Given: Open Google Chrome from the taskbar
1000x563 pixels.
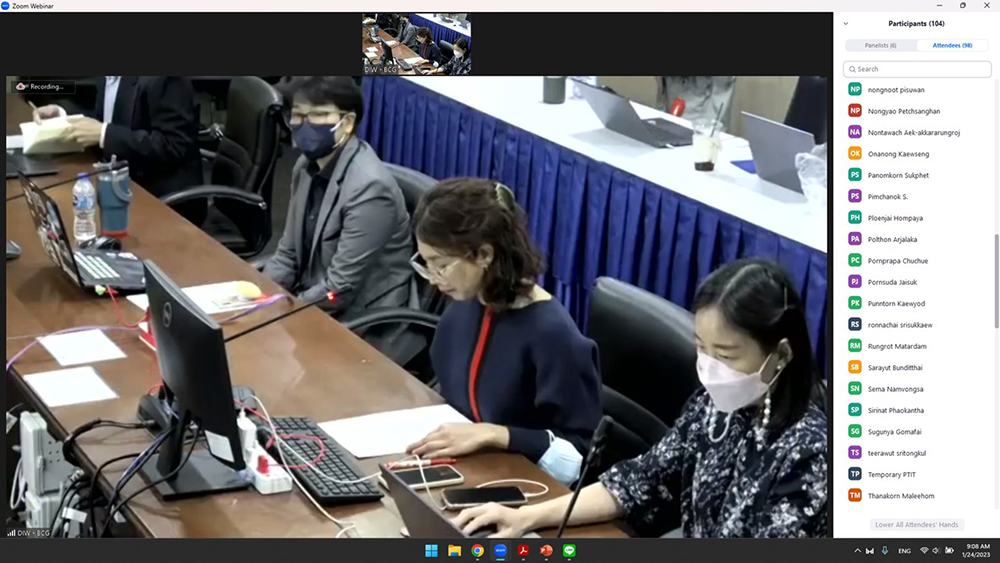Looking at the screenshot, I should click(x=477, y=551).
